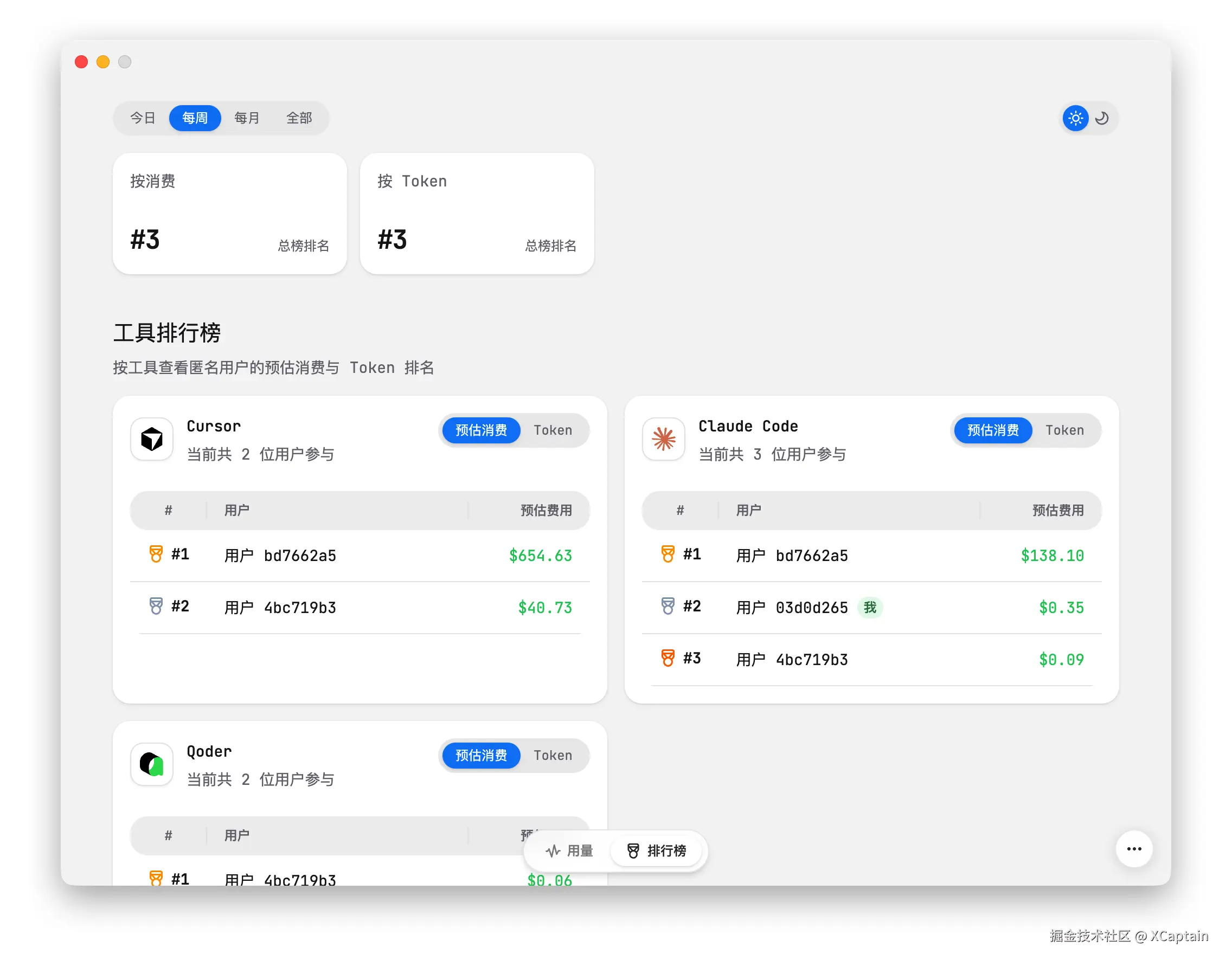
Task: Click the Qoder app logo icon
Action: point(152,764)
